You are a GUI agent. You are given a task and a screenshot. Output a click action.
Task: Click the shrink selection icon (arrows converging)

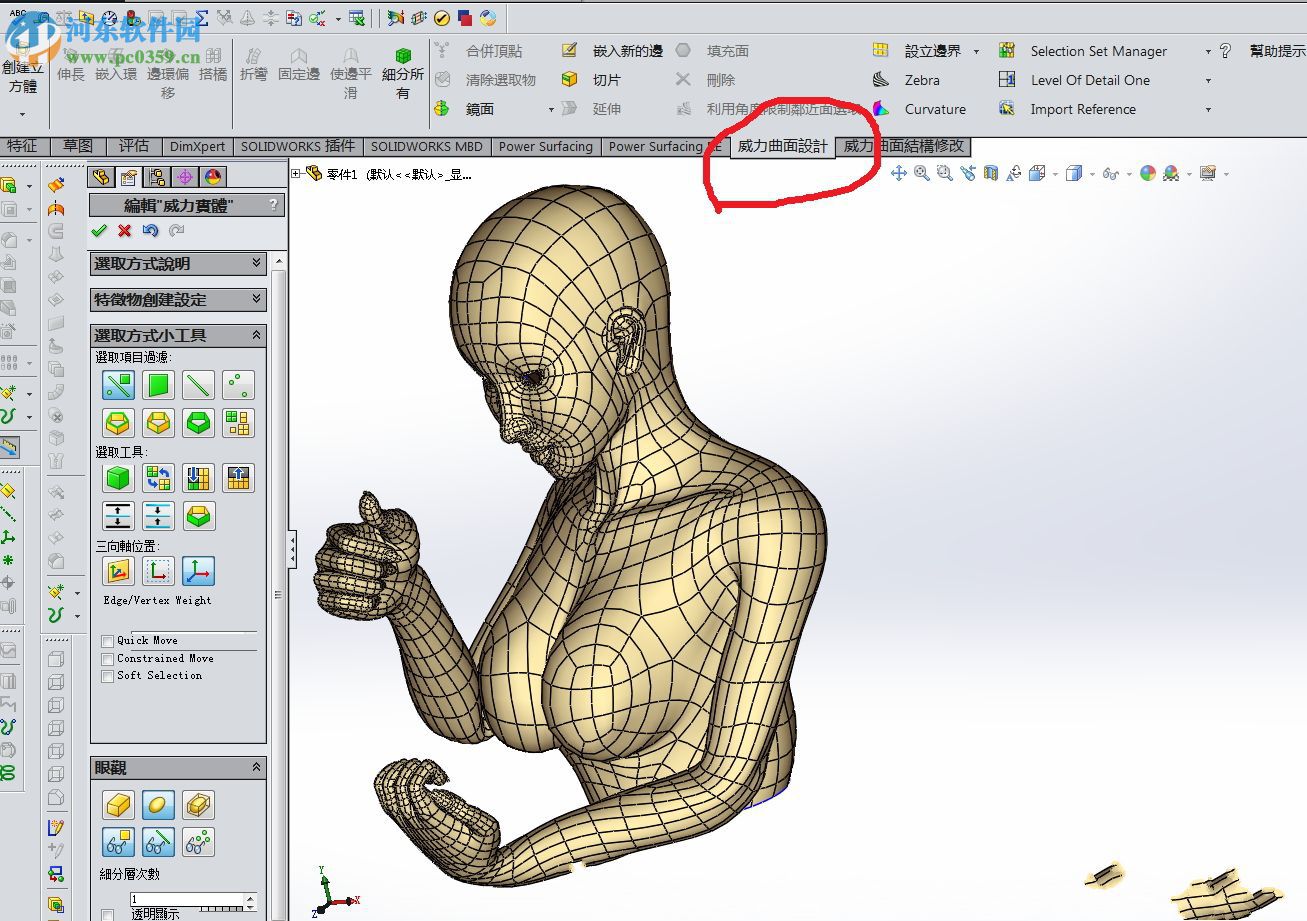pos(158,516)
